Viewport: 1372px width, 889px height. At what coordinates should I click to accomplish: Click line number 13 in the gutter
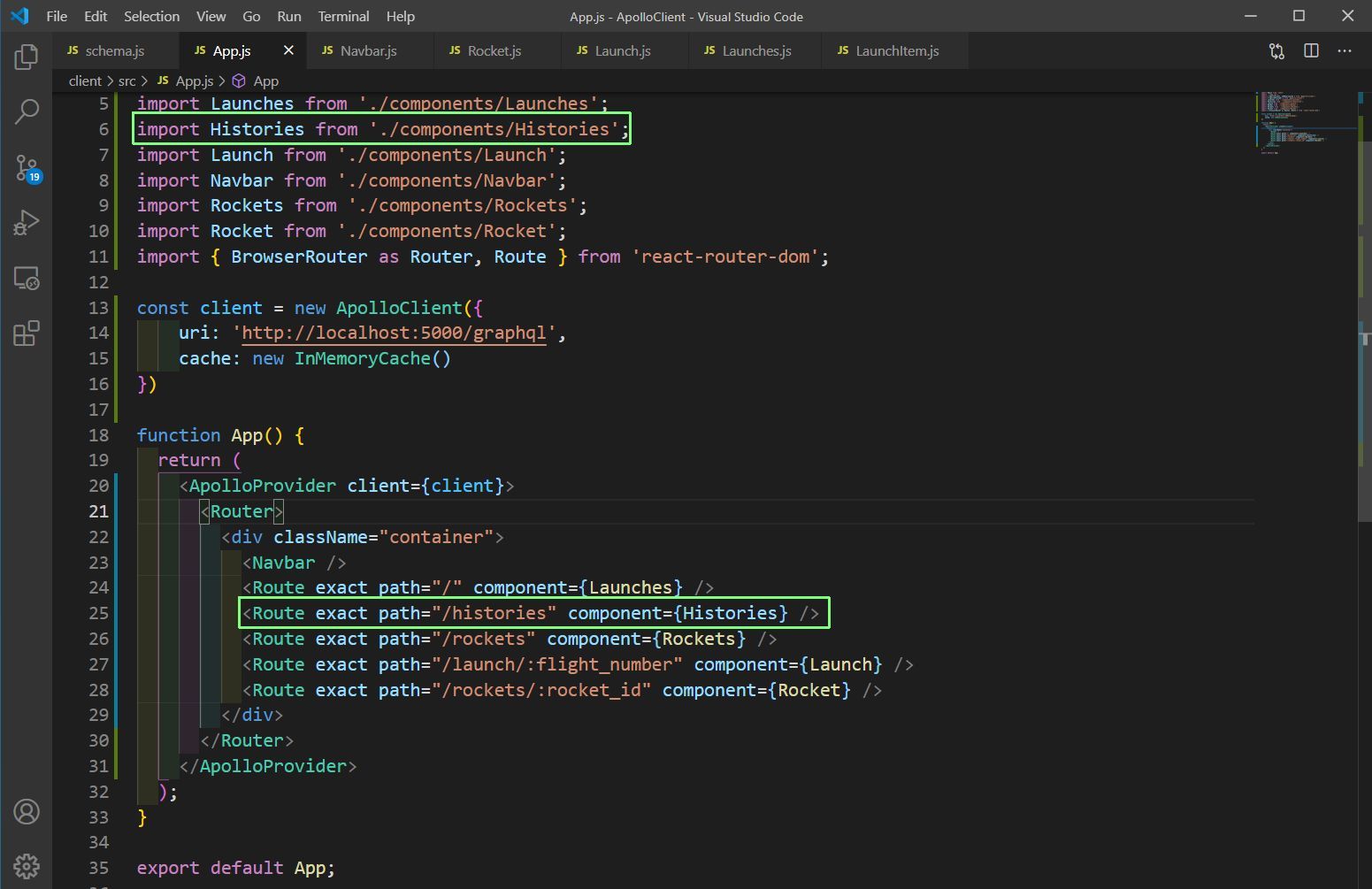[x=98, y=308]
